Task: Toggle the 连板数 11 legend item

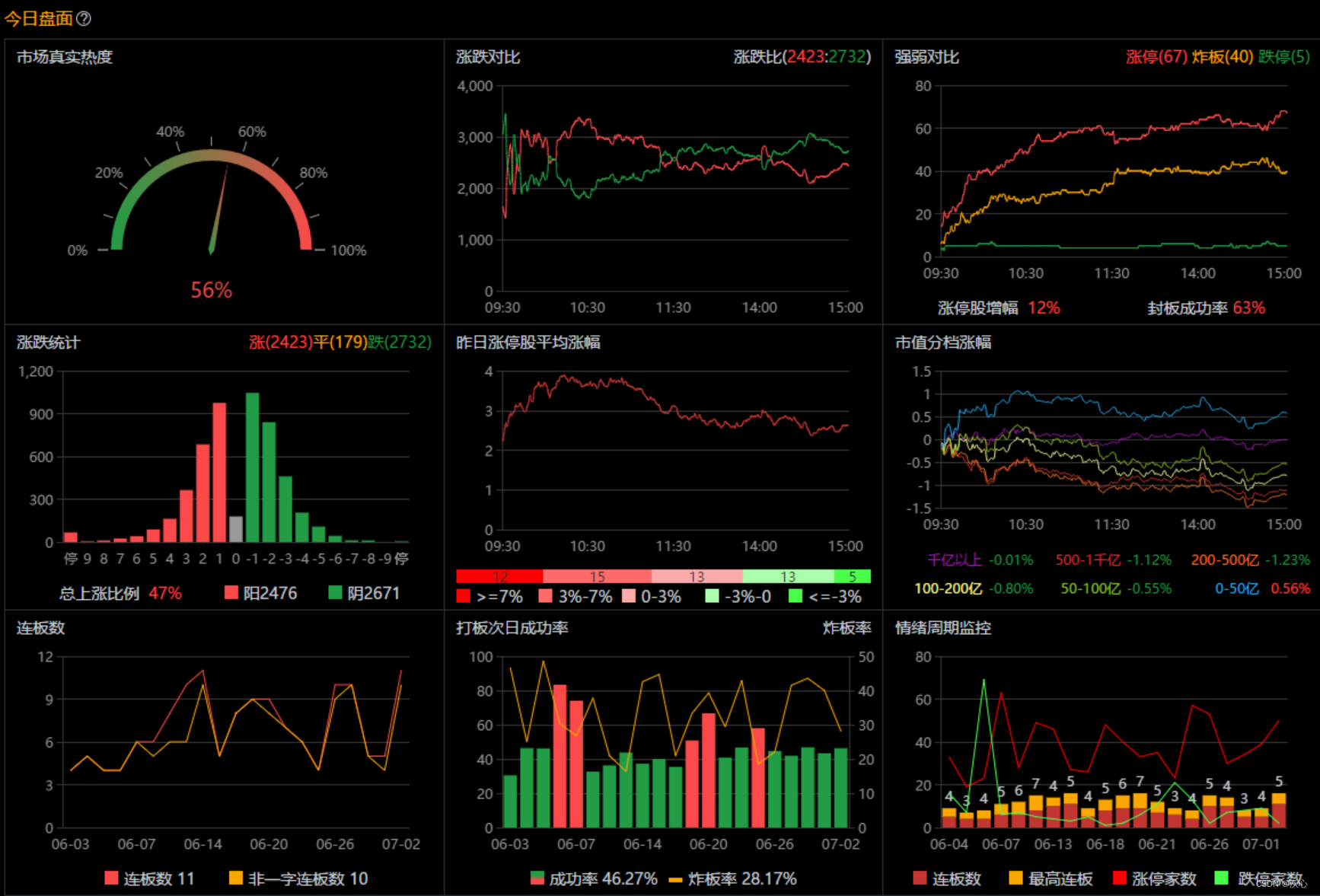Action: click(x=150, y=878)
